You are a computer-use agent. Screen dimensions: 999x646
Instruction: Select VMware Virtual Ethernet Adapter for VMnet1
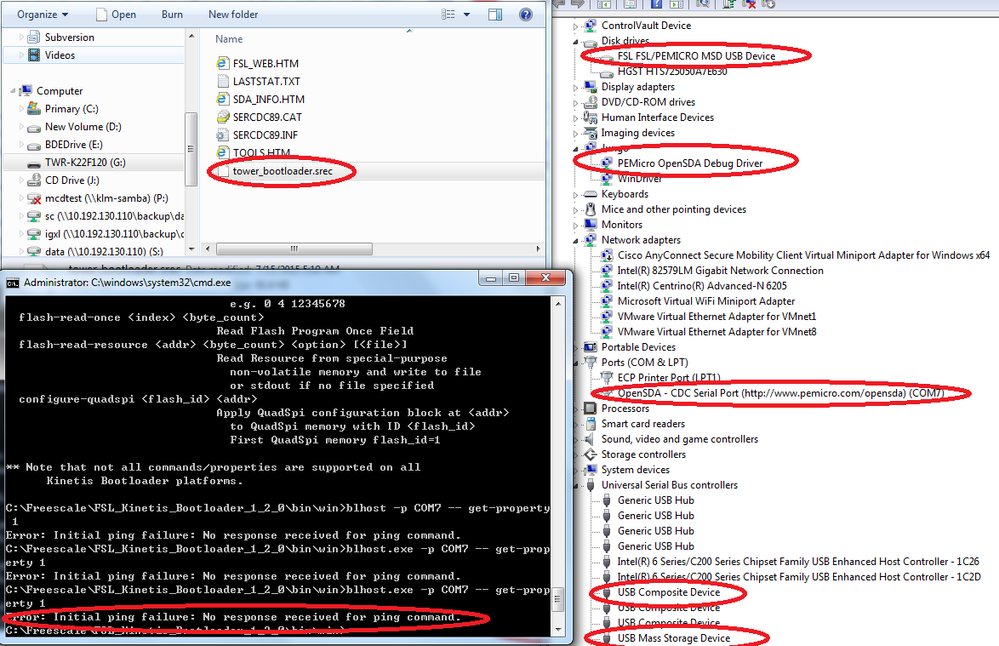point(716,316)
